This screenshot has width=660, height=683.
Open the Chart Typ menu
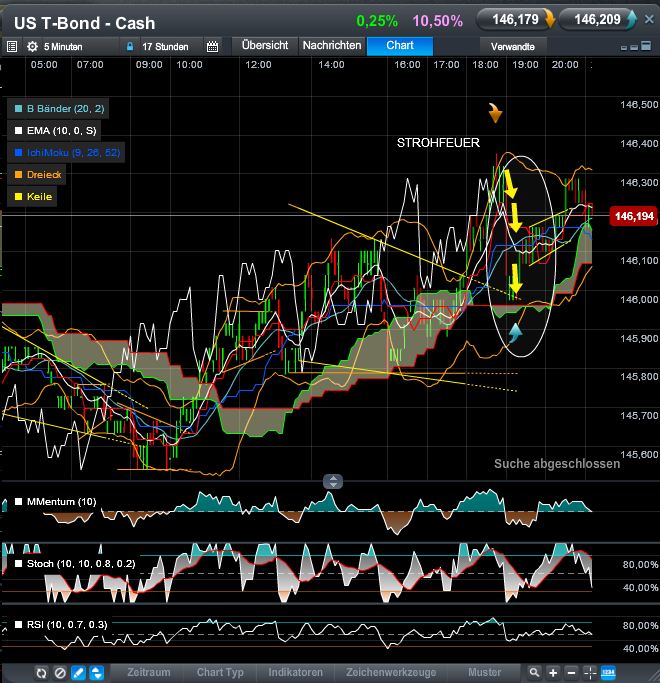click(x=220, y=673)
